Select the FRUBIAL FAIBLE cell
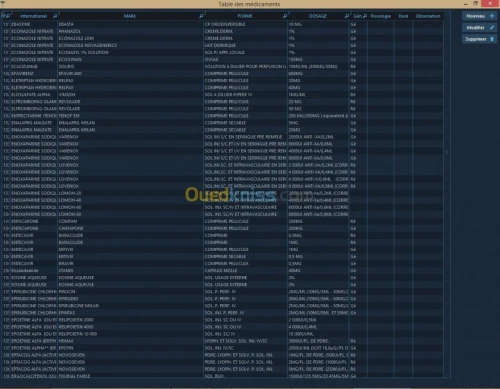 (130, 376)
